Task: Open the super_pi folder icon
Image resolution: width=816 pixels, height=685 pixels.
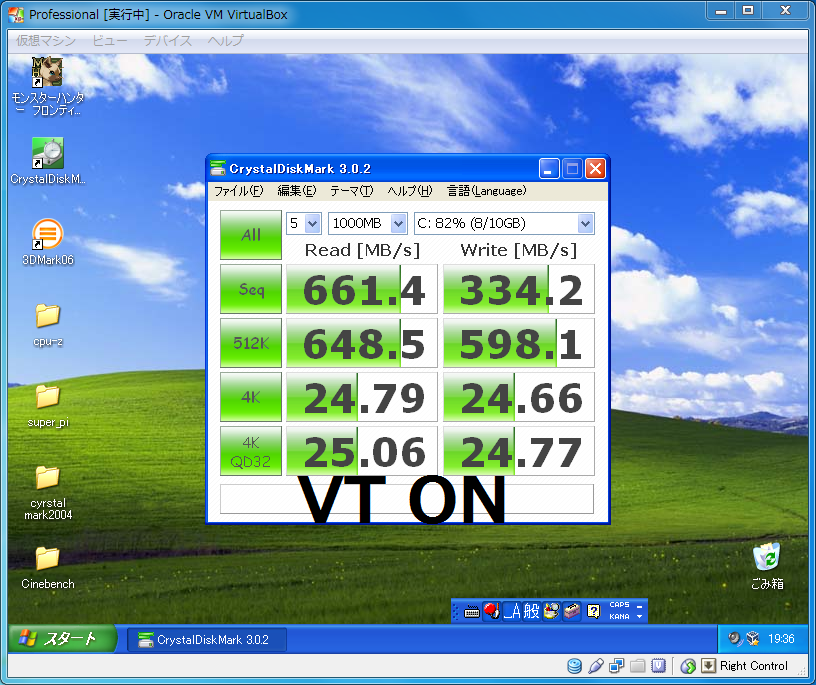Action: (47, 396)
